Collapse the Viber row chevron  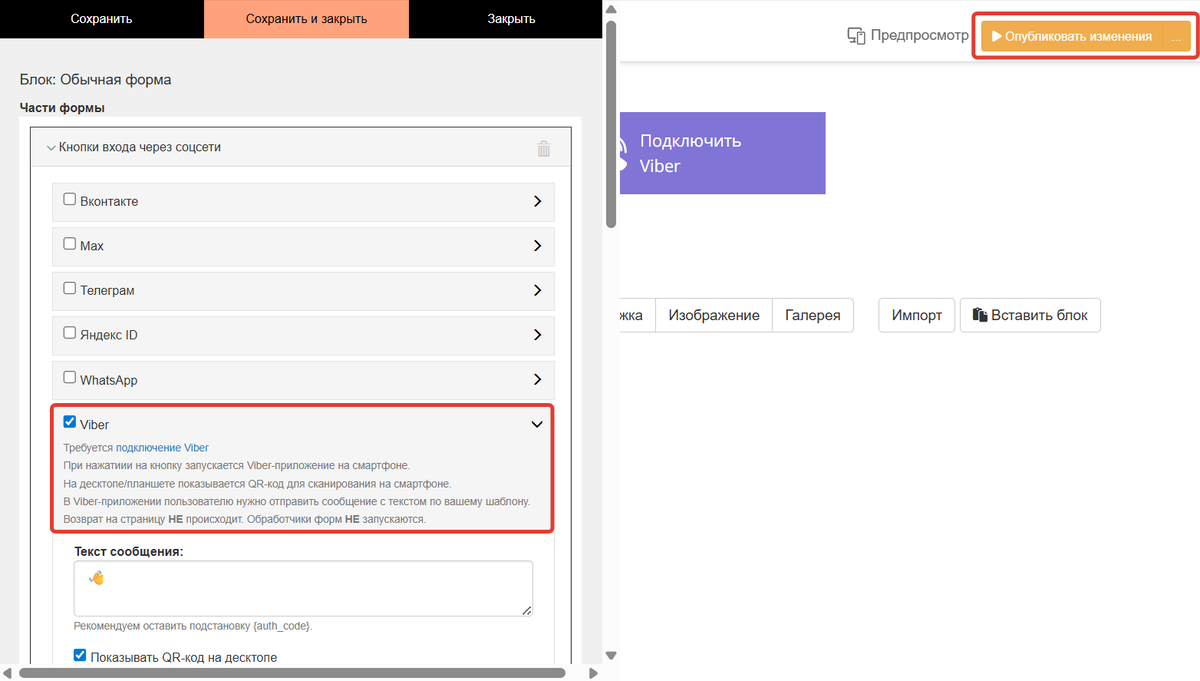pos(537,424)
